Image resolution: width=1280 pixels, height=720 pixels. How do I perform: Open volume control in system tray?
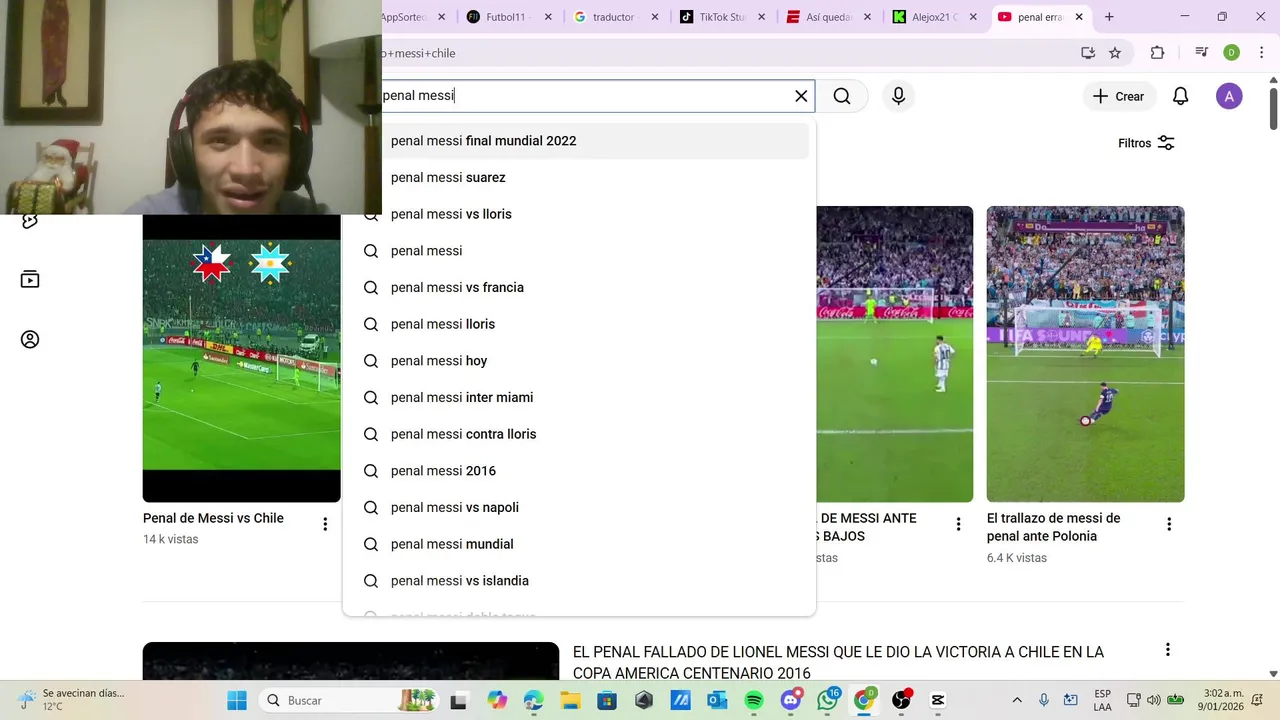click(x=1154, y=700)
